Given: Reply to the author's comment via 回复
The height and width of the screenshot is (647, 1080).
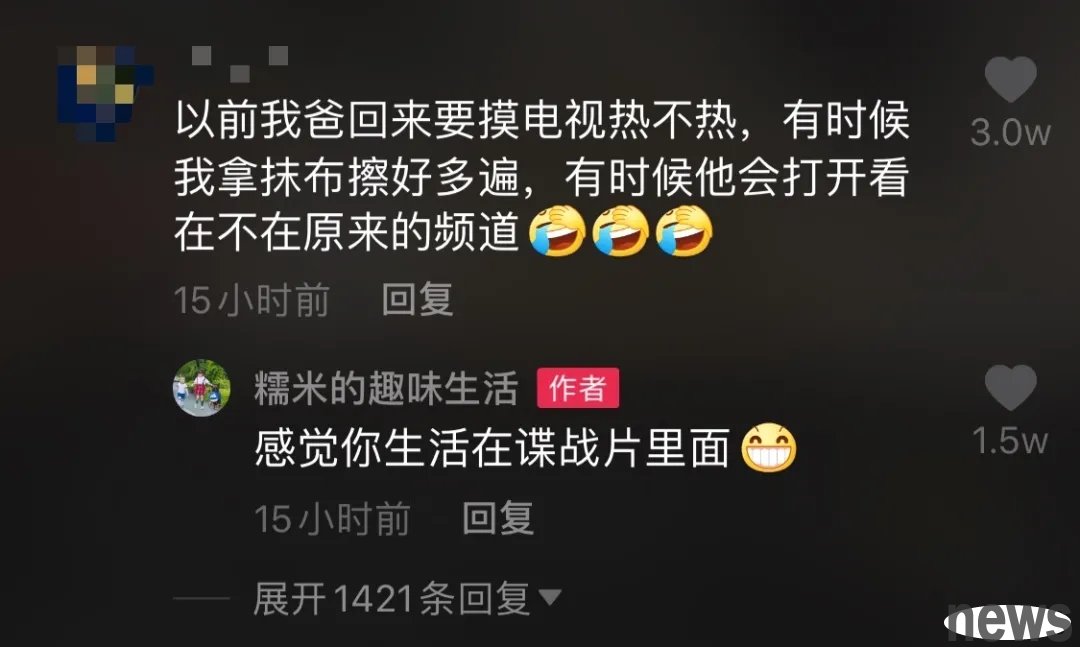Looking at the screenshot, I should click(498, 518).
